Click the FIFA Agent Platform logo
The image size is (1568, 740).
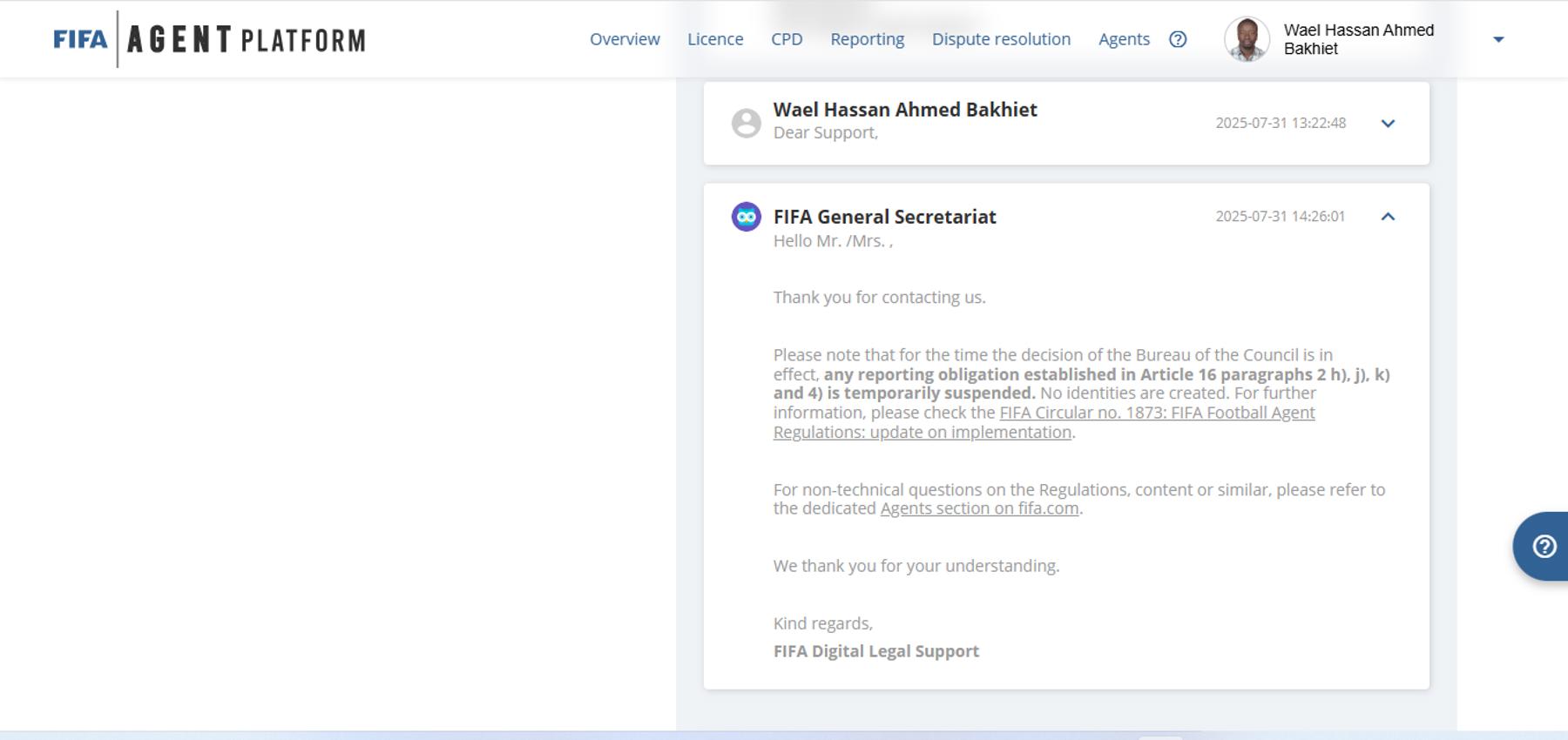[209, 39]
